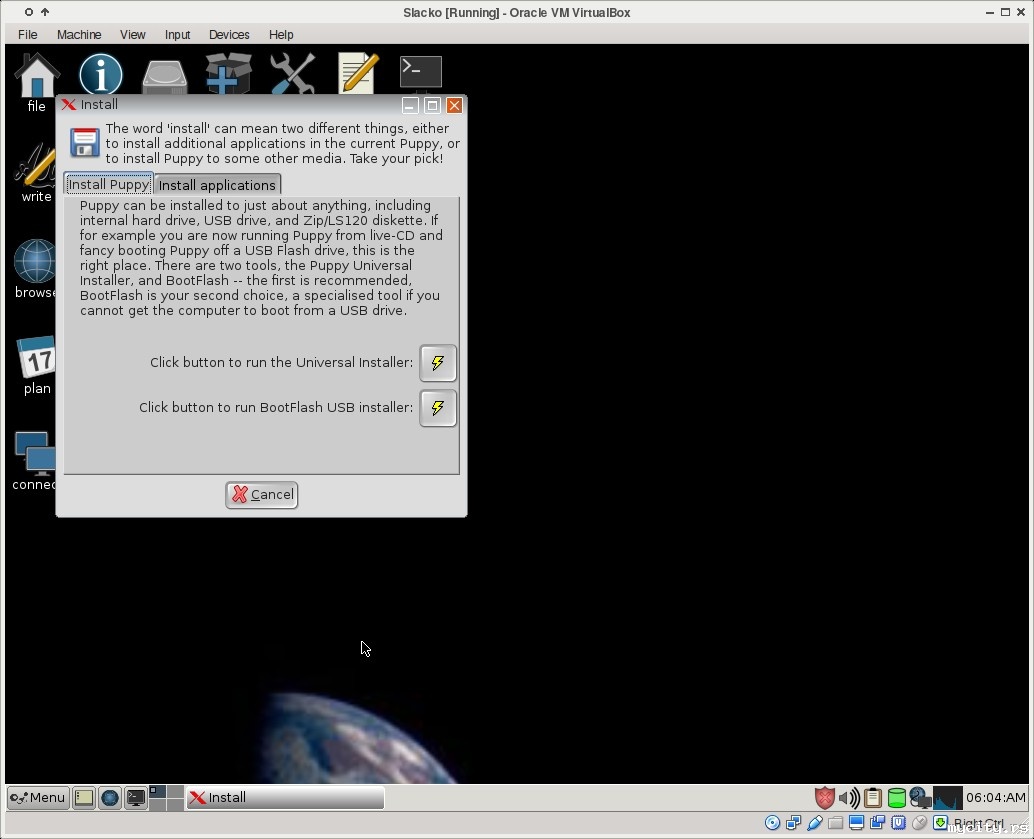Image resolution: width=1034 pixels, height=839 pixels.
Task: Click the green storage cylinder tray icon
Action: 896,798
